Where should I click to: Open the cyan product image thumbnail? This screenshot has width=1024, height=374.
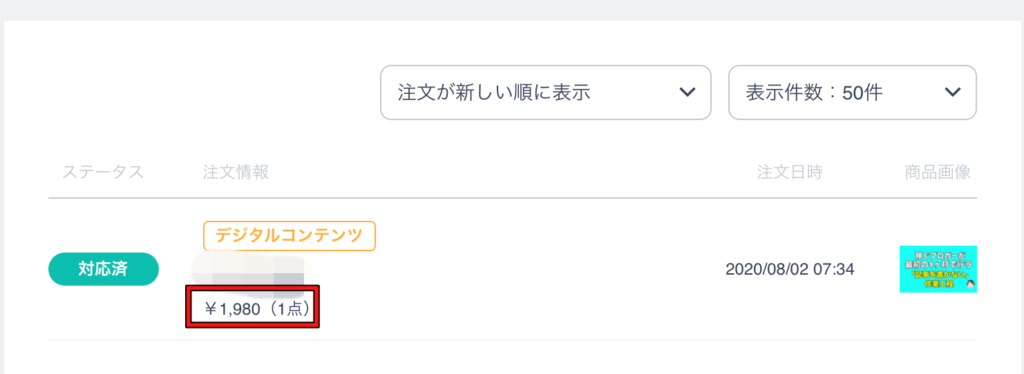coord(938,269)
